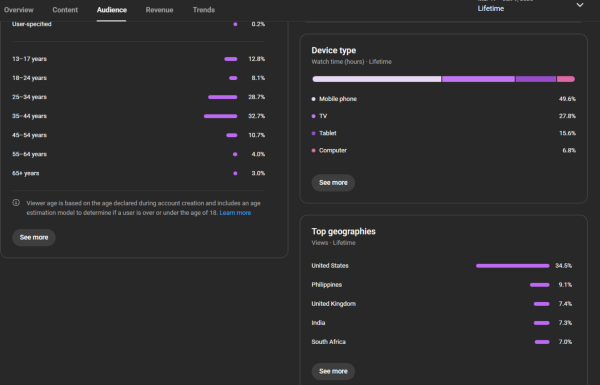This screenshot has height=385, width=600.
Task: Follow the Learn more link
Action: [x=235, y=213]
